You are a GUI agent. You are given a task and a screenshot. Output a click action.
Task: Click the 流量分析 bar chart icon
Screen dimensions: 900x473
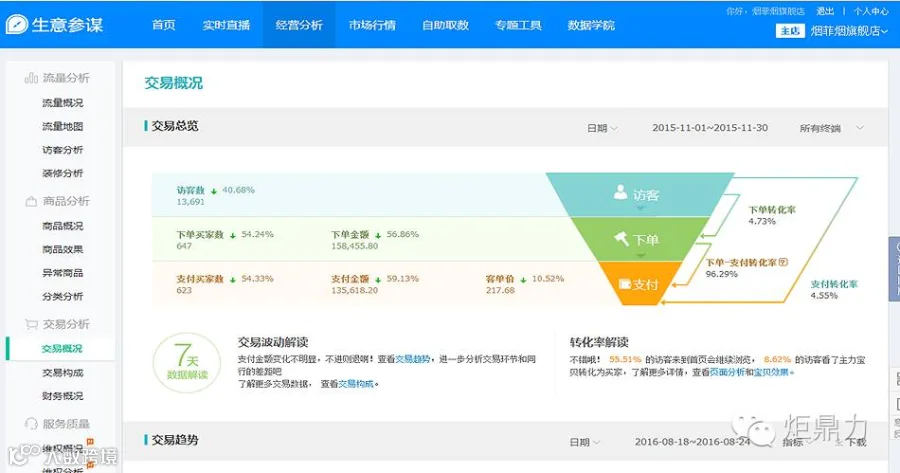31,78
